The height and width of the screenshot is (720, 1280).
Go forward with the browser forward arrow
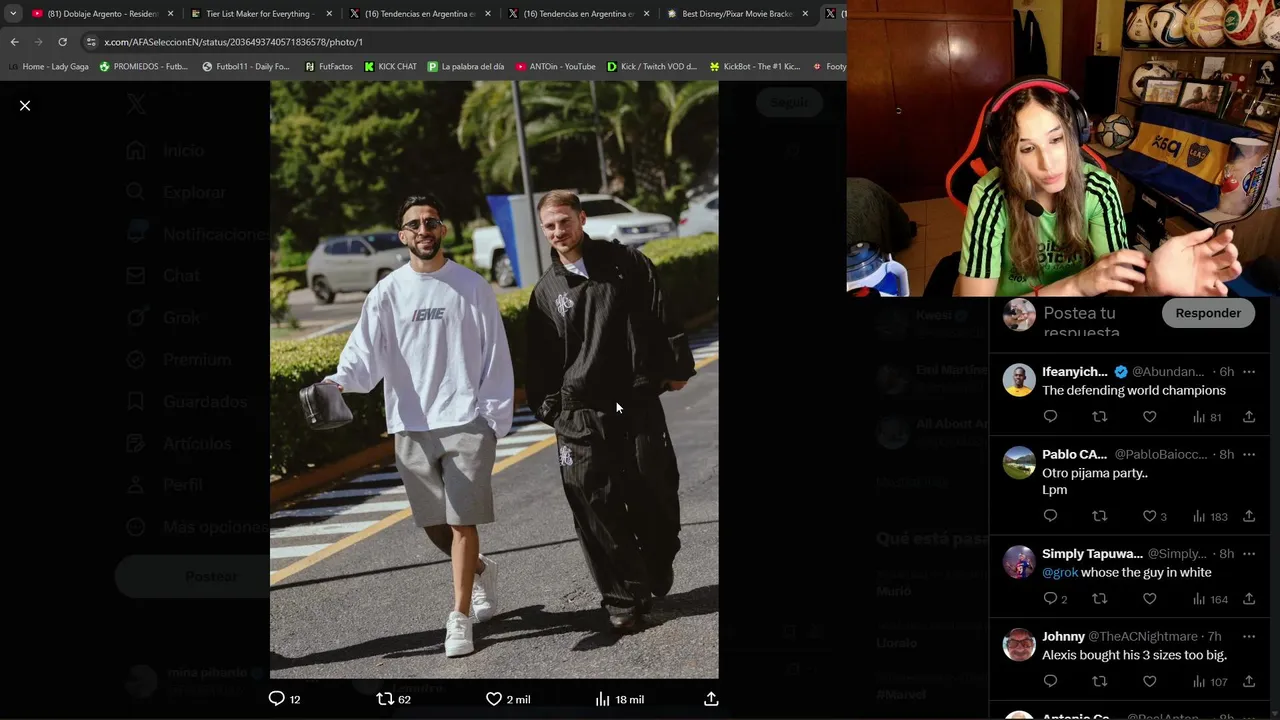38,42
